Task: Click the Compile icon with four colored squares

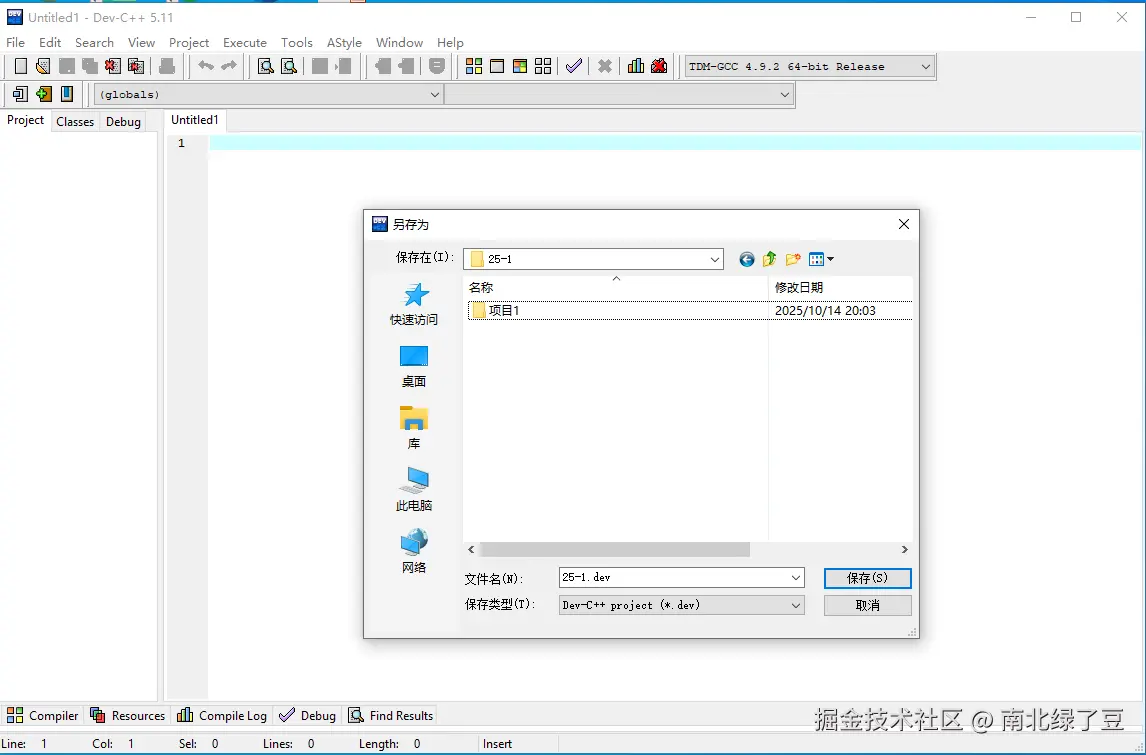Action: pos(474,67)
